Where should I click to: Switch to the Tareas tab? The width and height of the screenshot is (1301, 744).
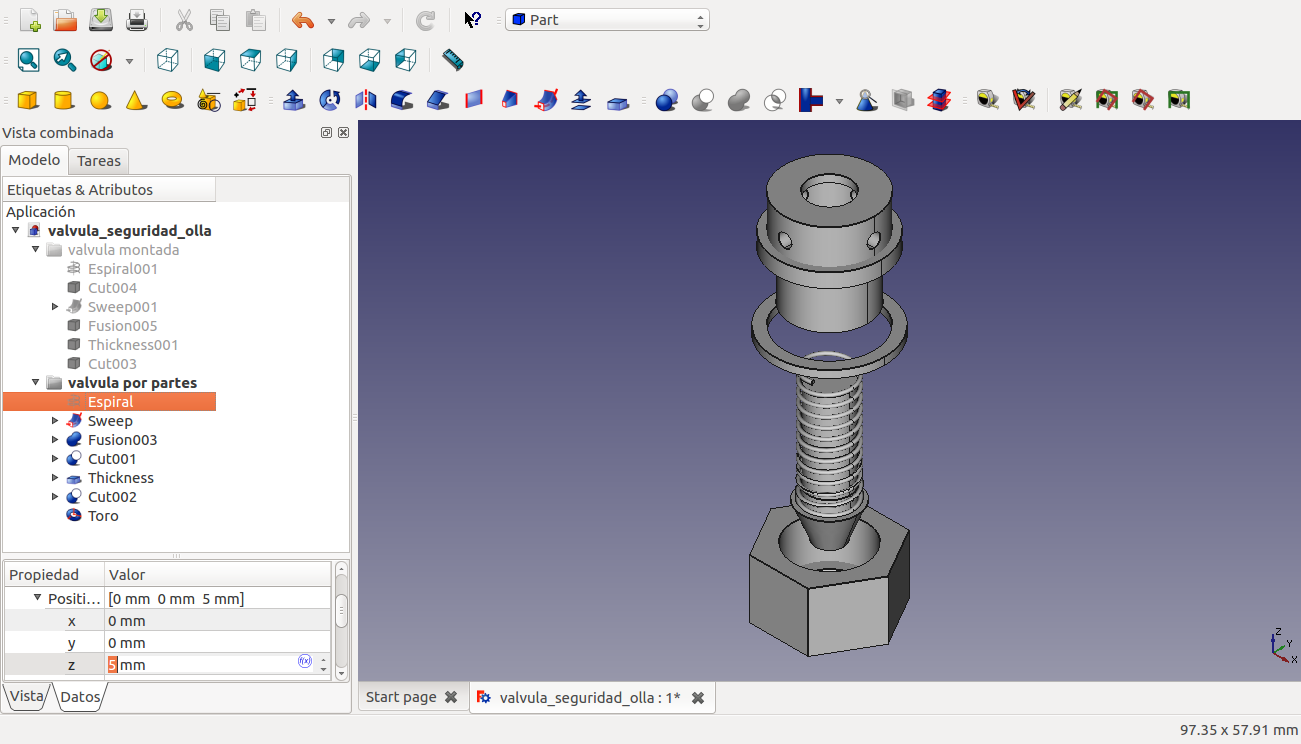99,160
